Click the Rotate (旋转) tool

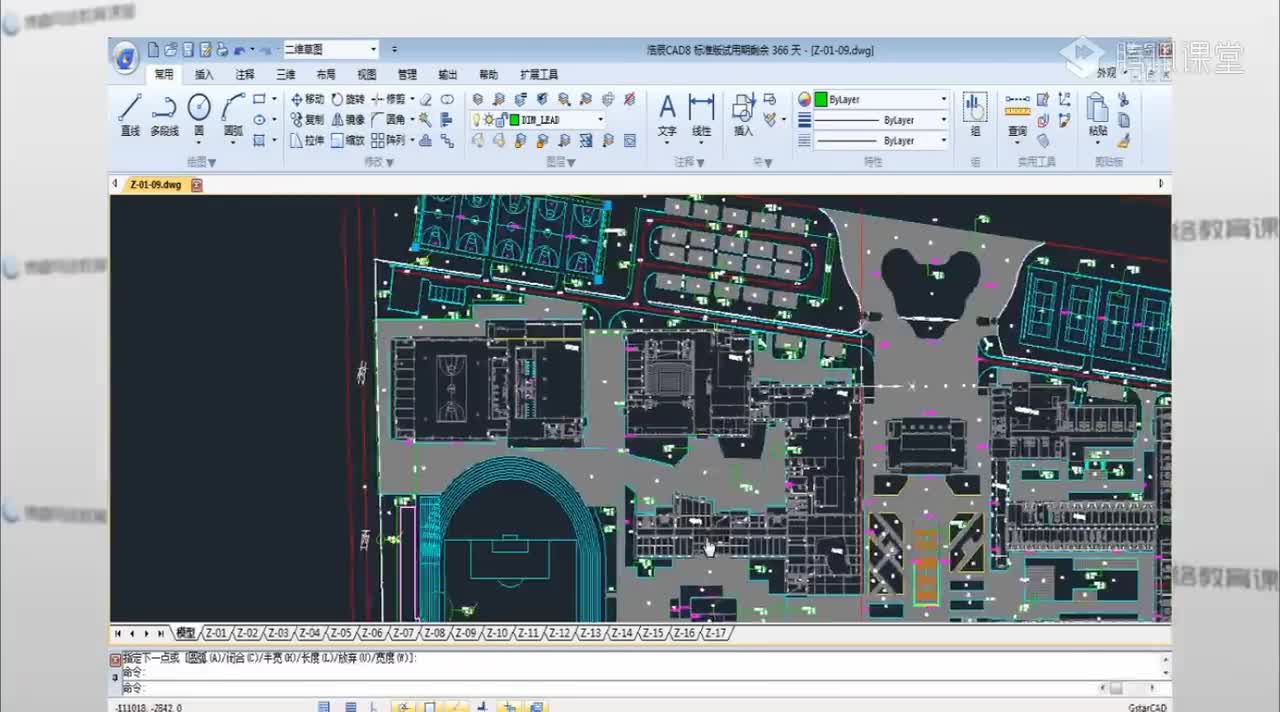click(x=348, y=99)
